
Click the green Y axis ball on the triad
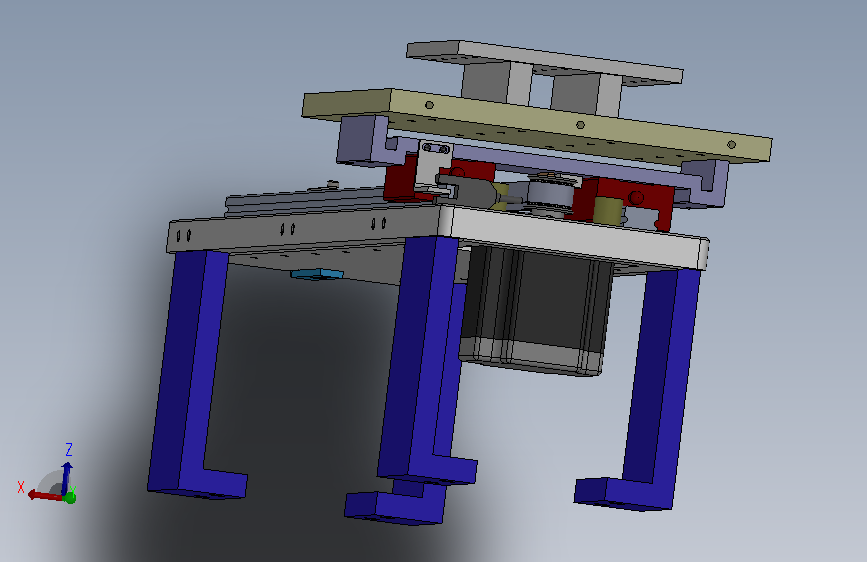[x=70, y=497]
